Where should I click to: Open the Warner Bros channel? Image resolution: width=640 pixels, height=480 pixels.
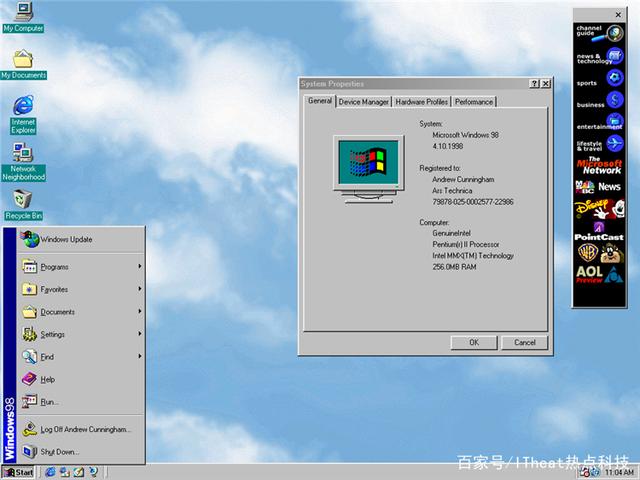(599, 253)
